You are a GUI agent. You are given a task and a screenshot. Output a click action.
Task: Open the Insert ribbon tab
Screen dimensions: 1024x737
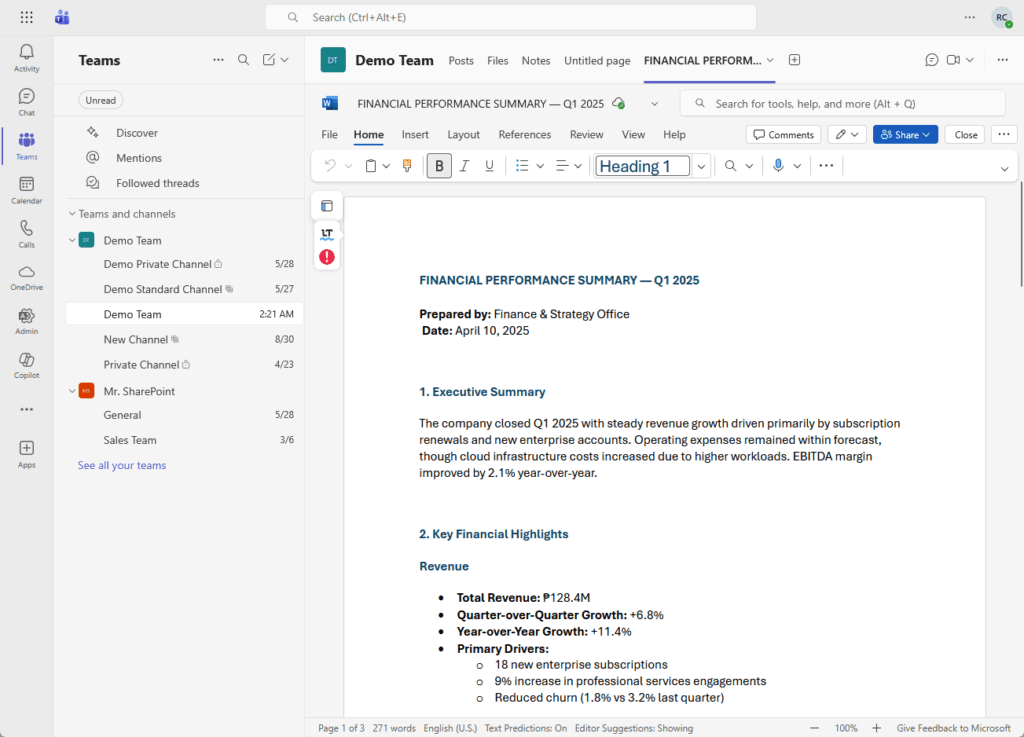pyautogui.click(x=415, y=134)
